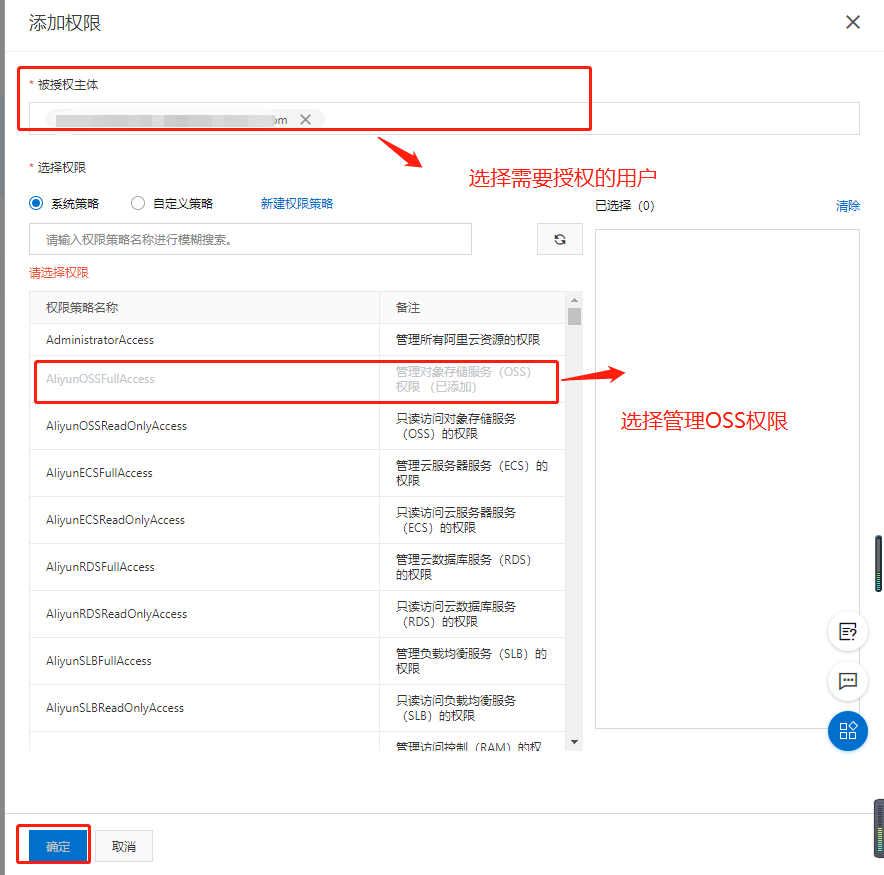The height and width of the screenshot is (875, 884).
Task: Refresh the permission policy list
Action: point(559,239)
